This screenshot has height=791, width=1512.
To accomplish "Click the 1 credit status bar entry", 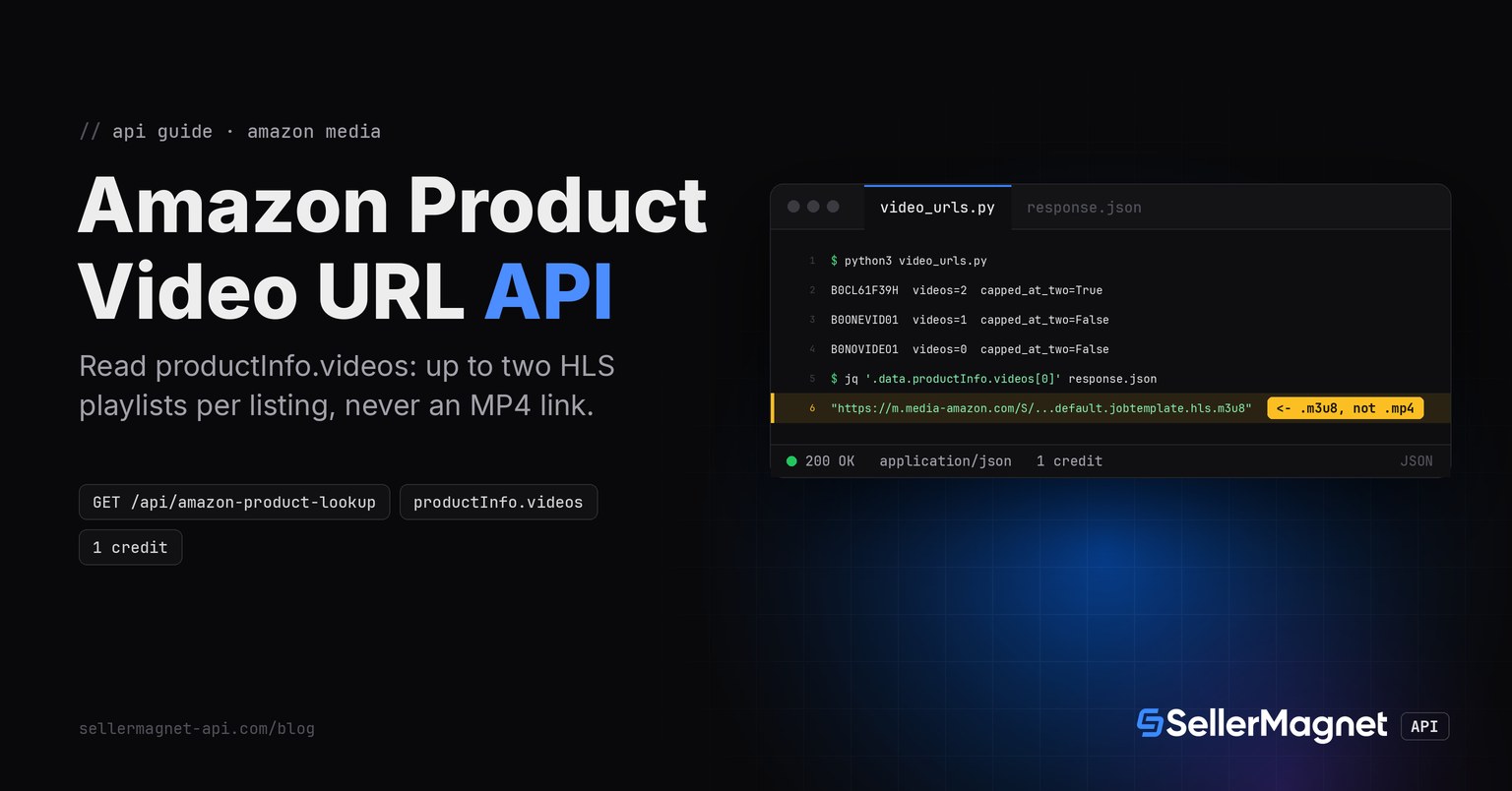I will 1069,460.
